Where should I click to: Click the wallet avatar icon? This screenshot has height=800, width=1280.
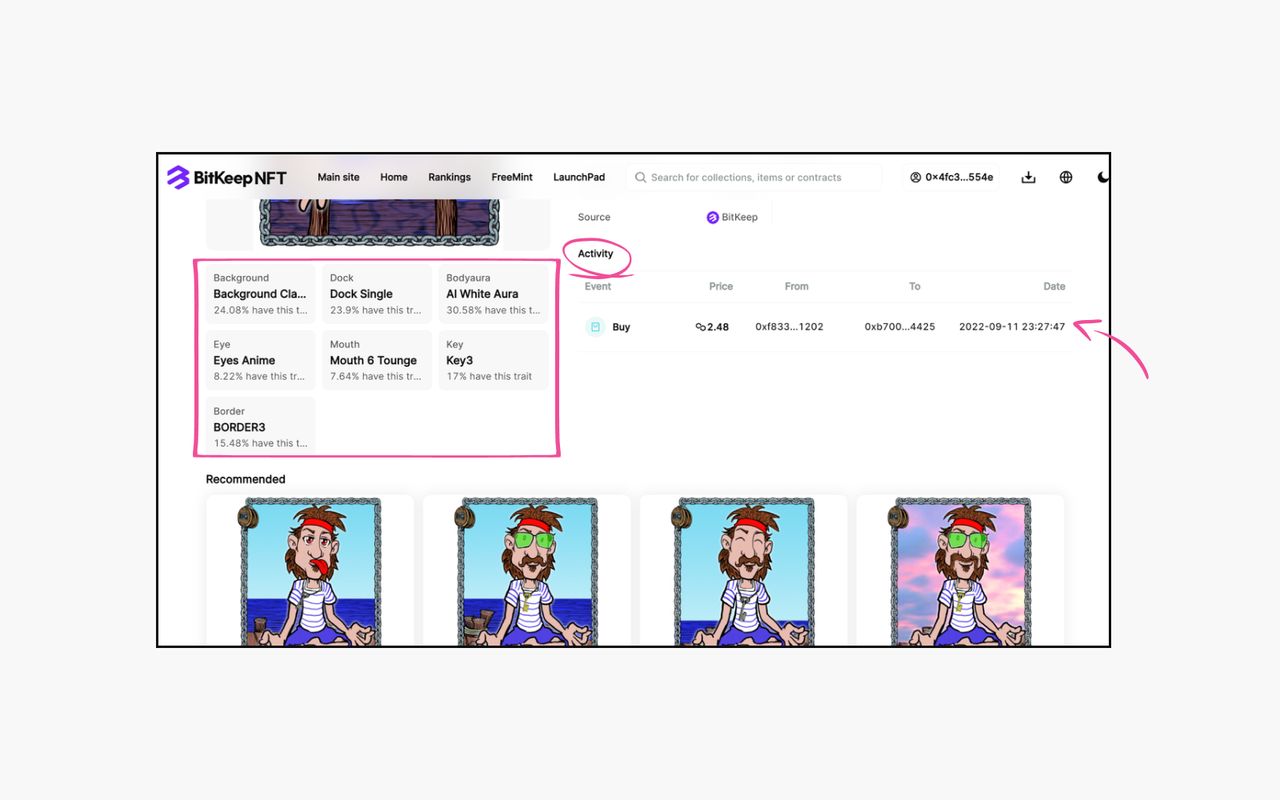point(915,177)
